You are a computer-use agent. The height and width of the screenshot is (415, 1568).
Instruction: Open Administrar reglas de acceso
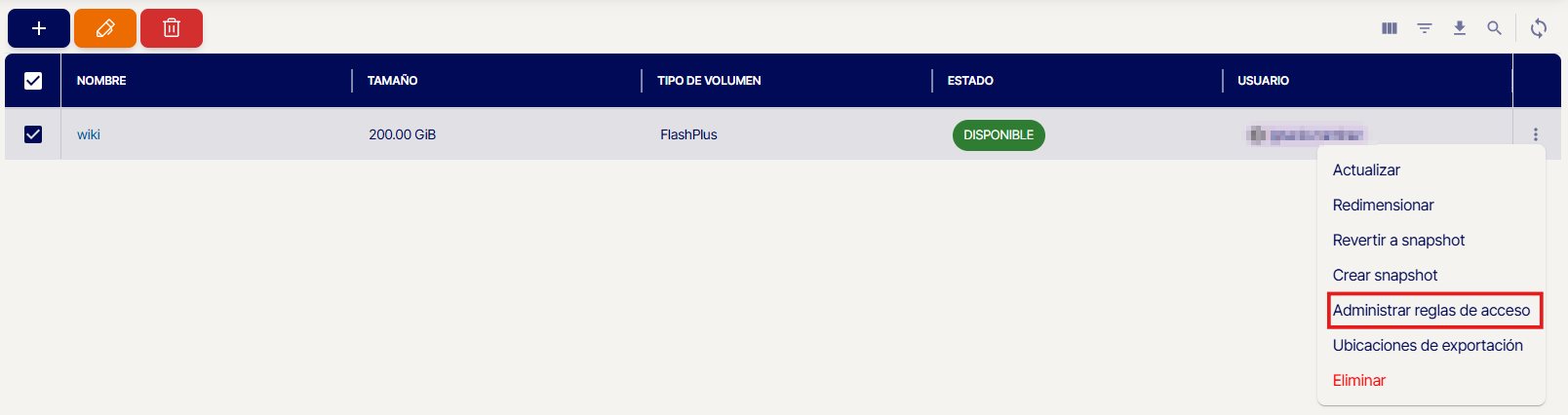1431,311
